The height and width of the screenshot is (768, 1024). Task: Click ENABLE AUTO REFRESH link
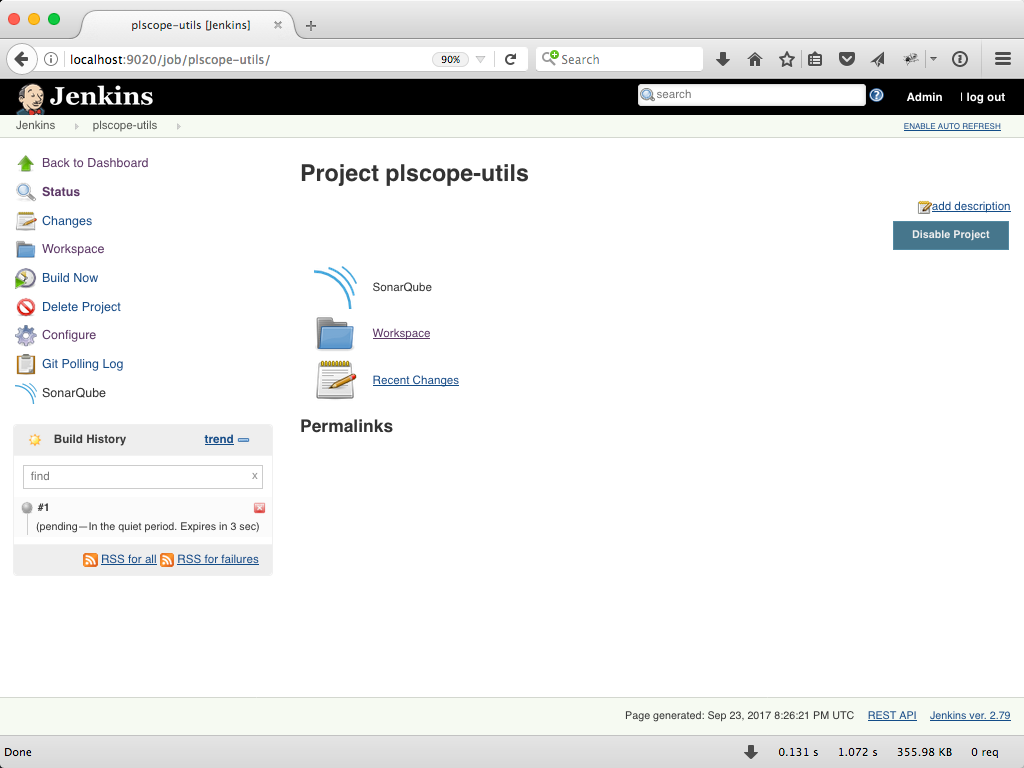coord(952,126)
